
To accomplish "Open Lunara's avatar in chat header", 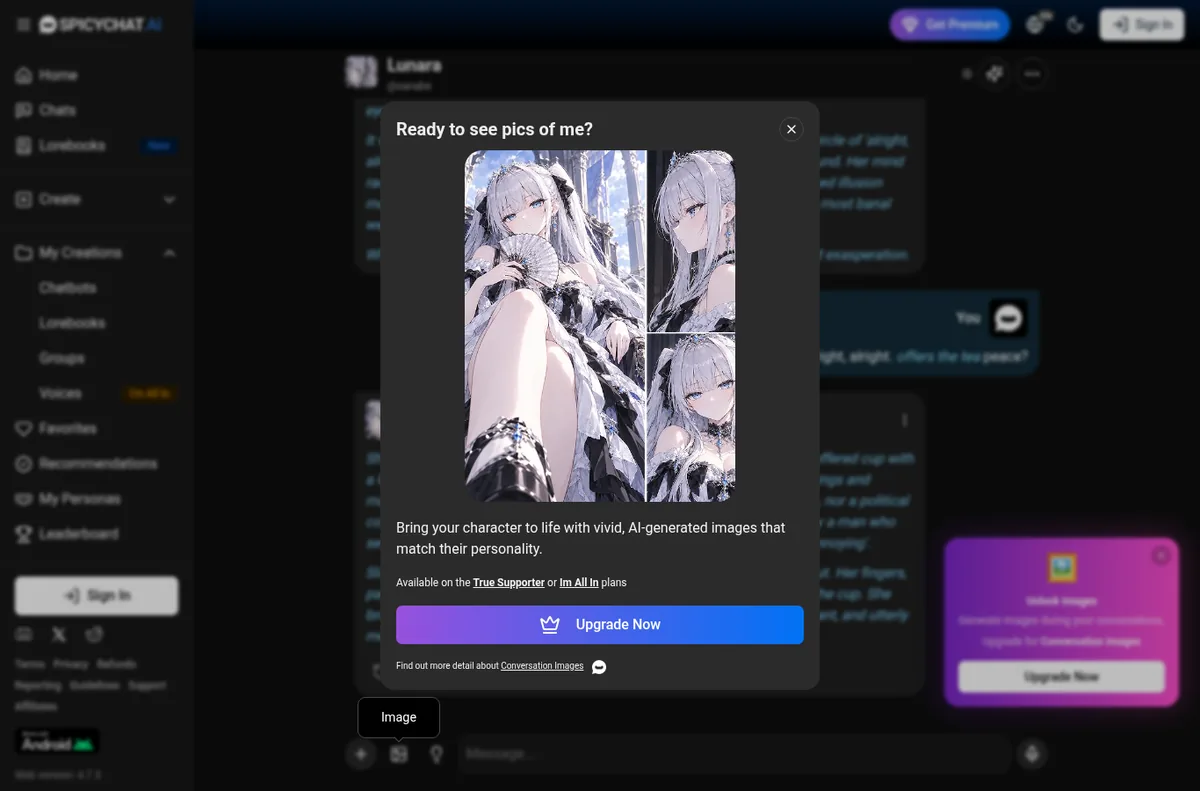I will coord(361,72).
